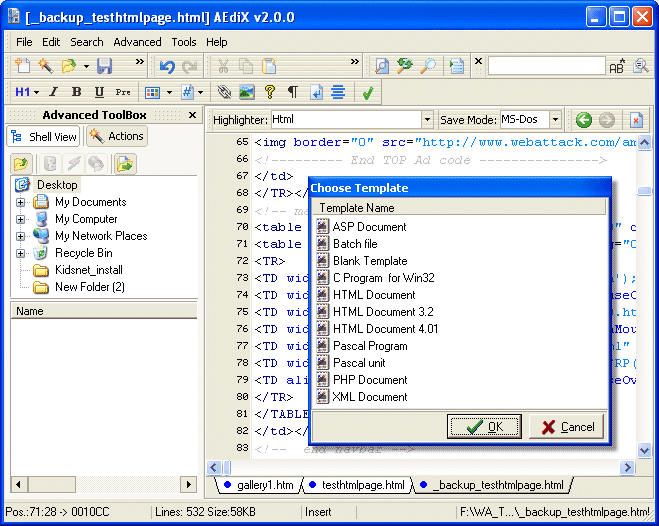Click the Undo arrow icon

tap(167, 66)
